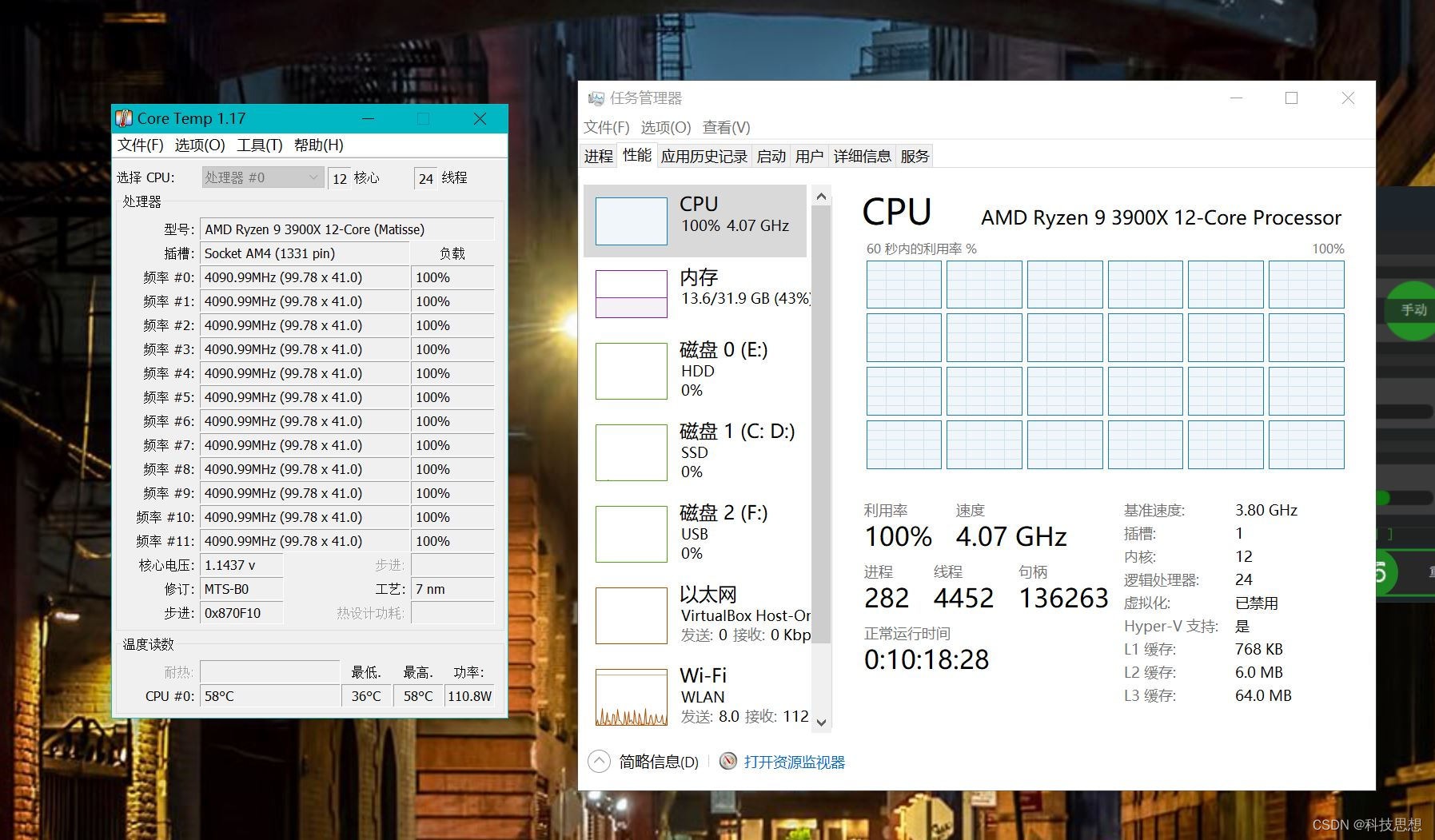Close the Core Temp window
Screen dimensions: 1435x840
pyautogui.click(x=480, y=118)
